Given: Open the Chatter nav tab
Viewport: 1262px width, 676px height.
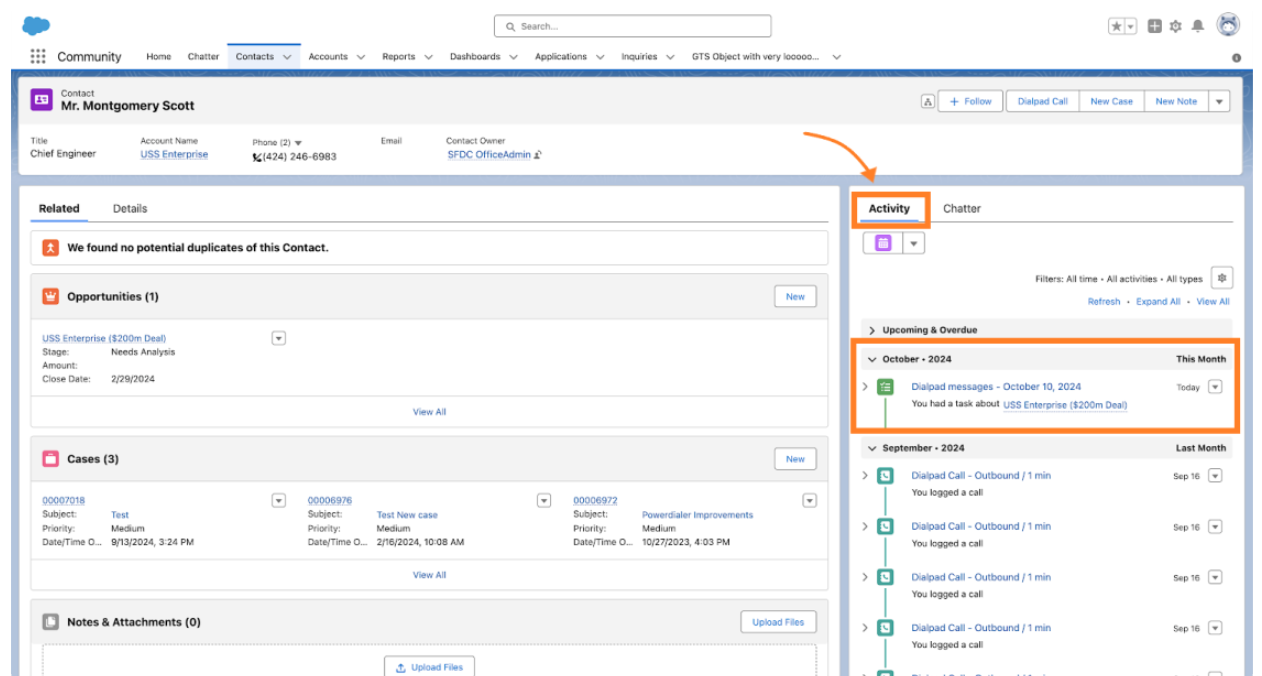Looking at the screenshot, I should (x=203, y=57).
